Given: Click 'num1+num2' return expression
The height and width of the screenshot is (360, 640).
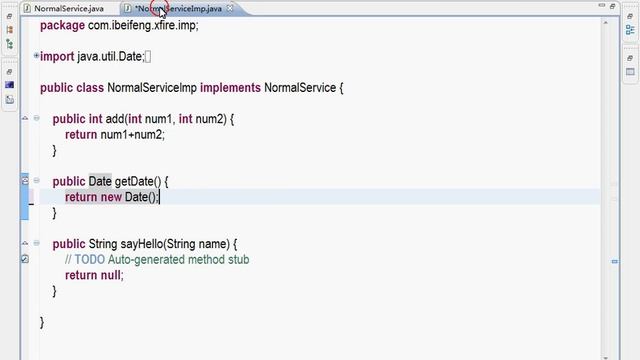Looking at the screenshot, I should pos(131,135).
